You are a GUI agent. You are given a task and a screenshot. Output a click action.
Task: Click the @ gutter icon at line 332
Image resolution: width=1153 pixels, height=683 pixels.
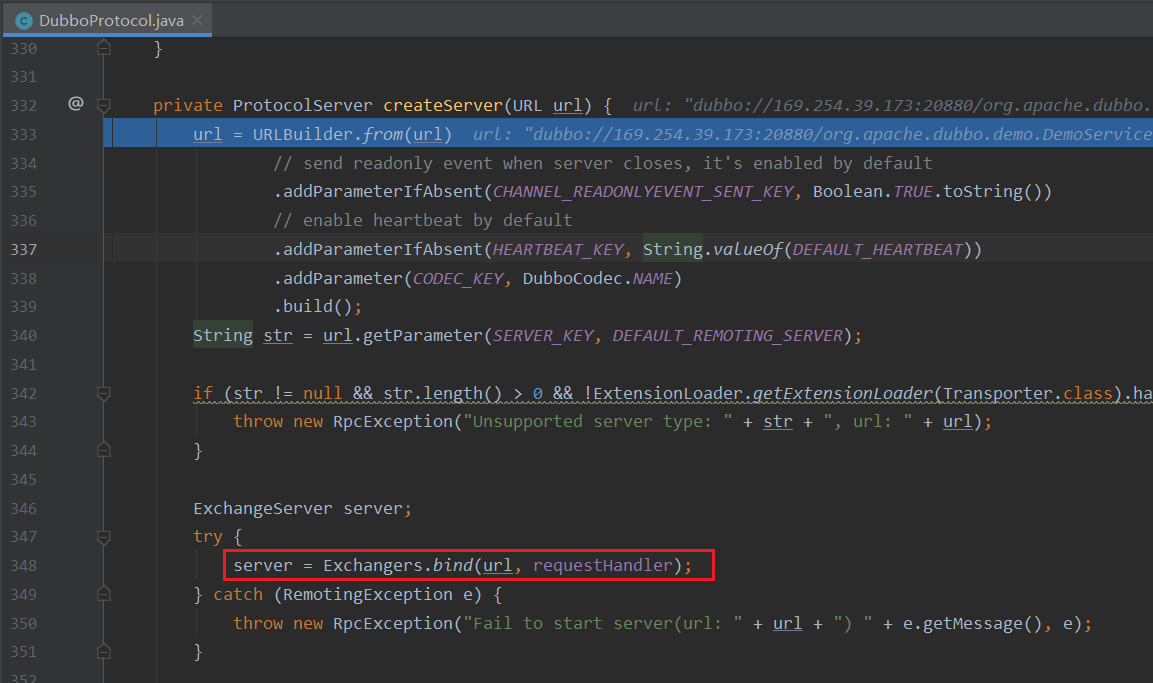pos(75,104)
